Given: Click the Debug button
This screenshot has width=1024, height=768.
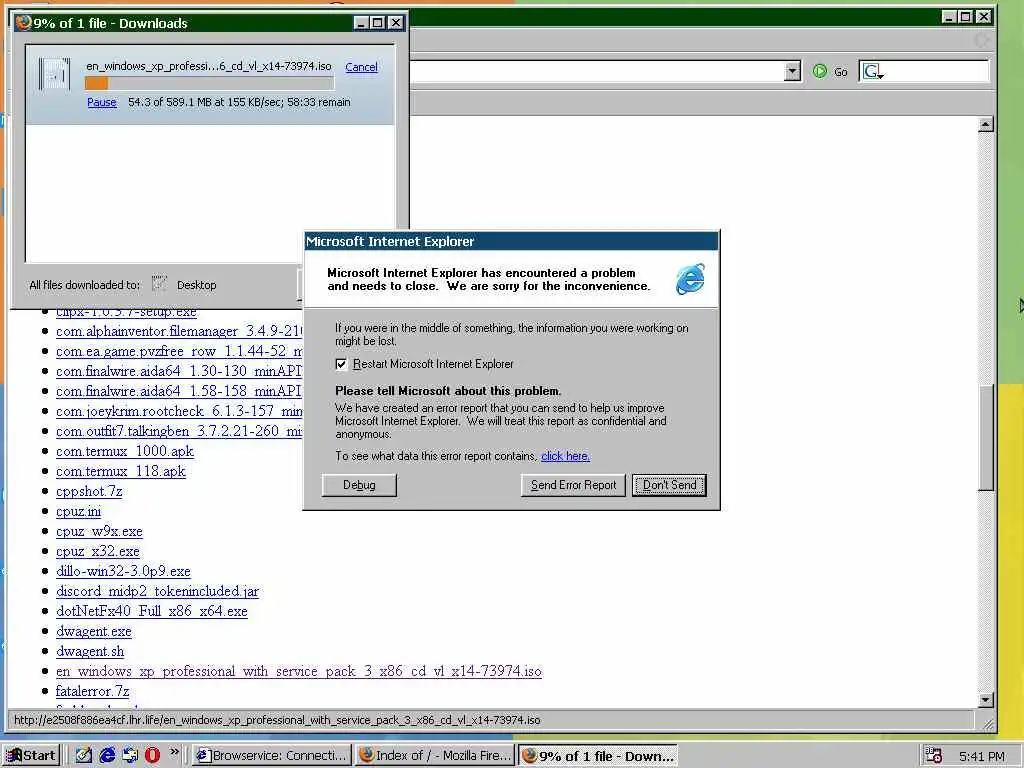Looking at the screenshot, I should (x=359, y=485).
